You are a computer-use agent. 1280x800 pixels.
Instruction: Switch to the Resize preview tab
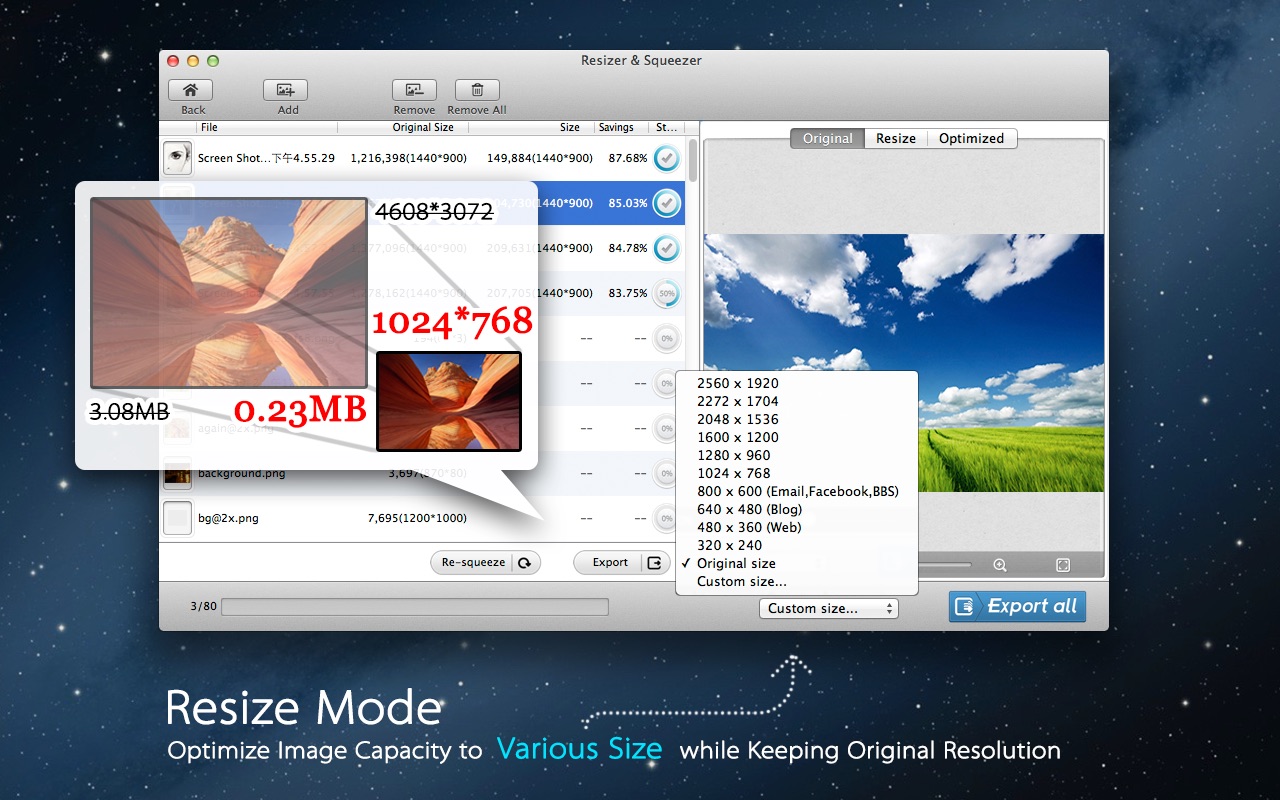point(896,139)
